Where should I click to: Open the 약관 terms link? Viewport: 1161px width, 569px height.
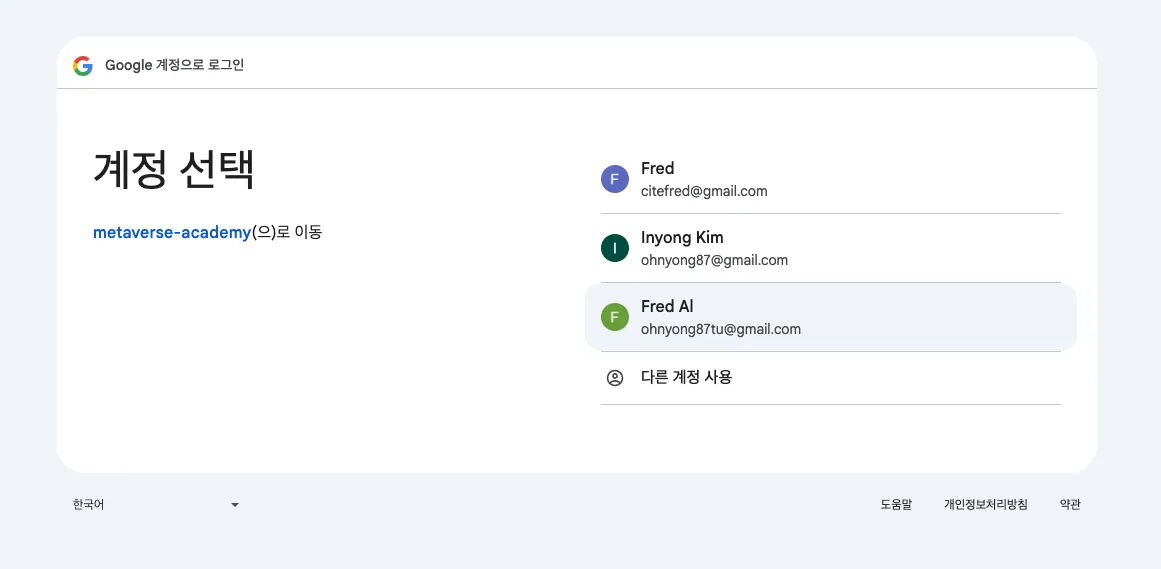tap(1070, 505)
